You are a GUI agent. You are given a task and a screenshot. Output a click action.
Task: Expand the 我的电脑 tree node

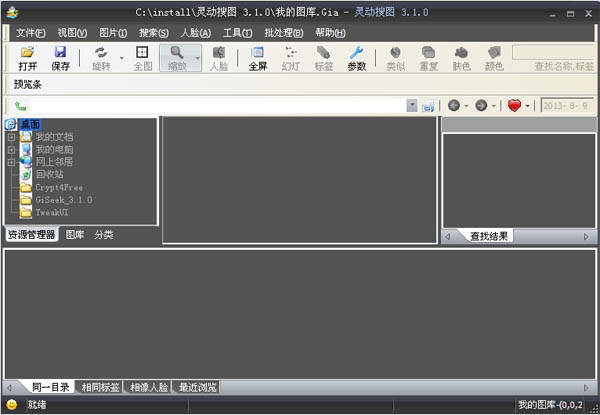click(x=11, y=149)
